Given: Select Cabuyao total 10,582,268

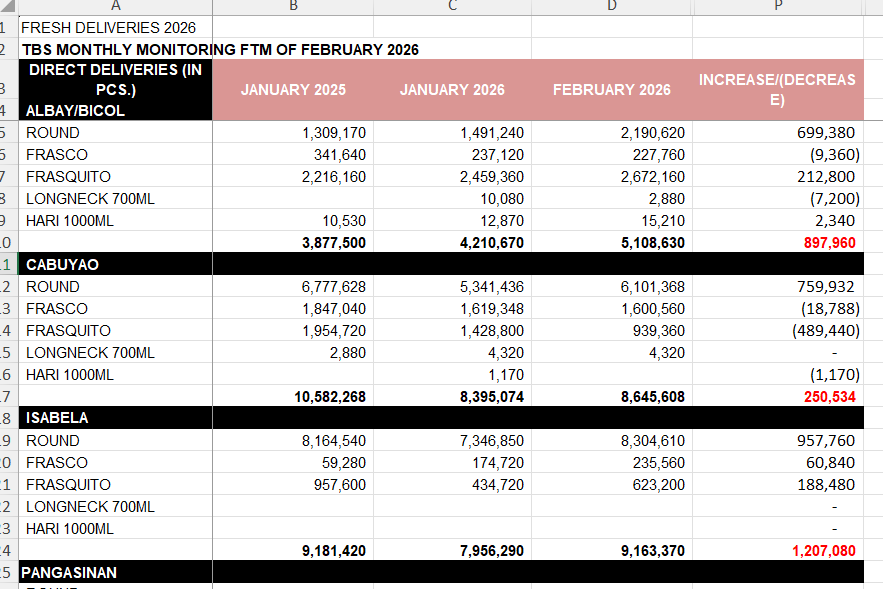Looking at the screenshot, I should point(293,396).
